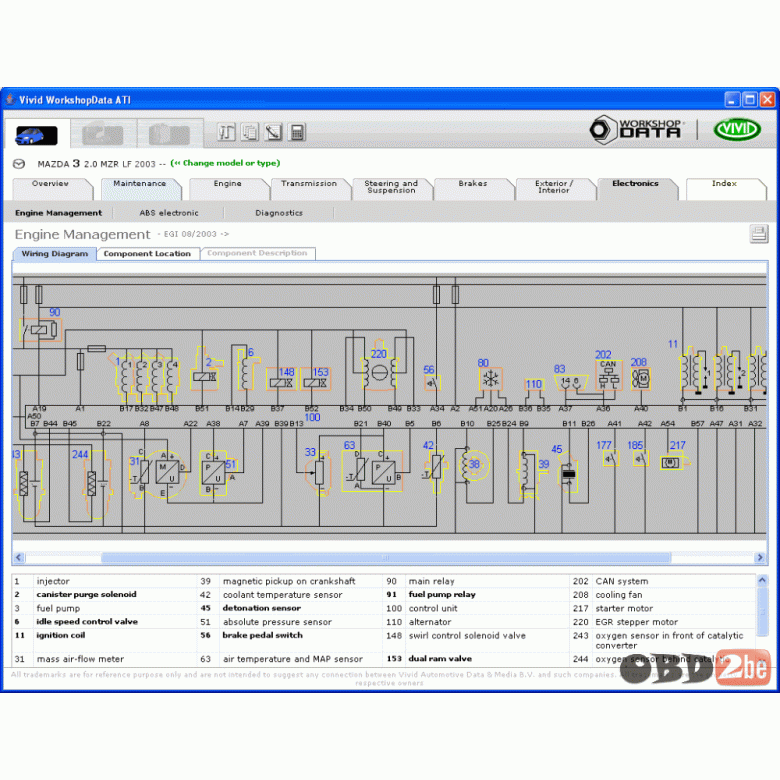
Task: Select the Wiring Diagram tab
Action: click(x=55, y=254)
